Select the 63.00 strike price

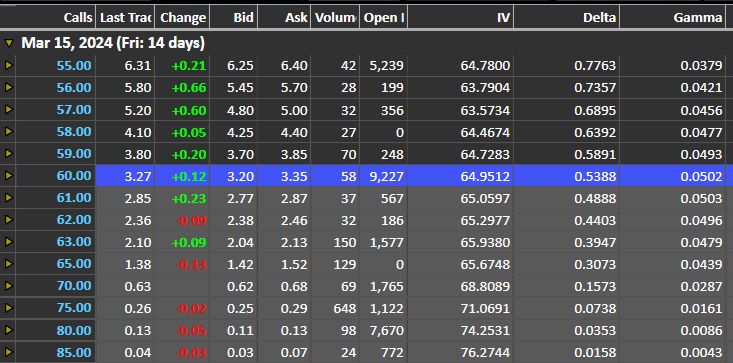(x=74, y=242)
